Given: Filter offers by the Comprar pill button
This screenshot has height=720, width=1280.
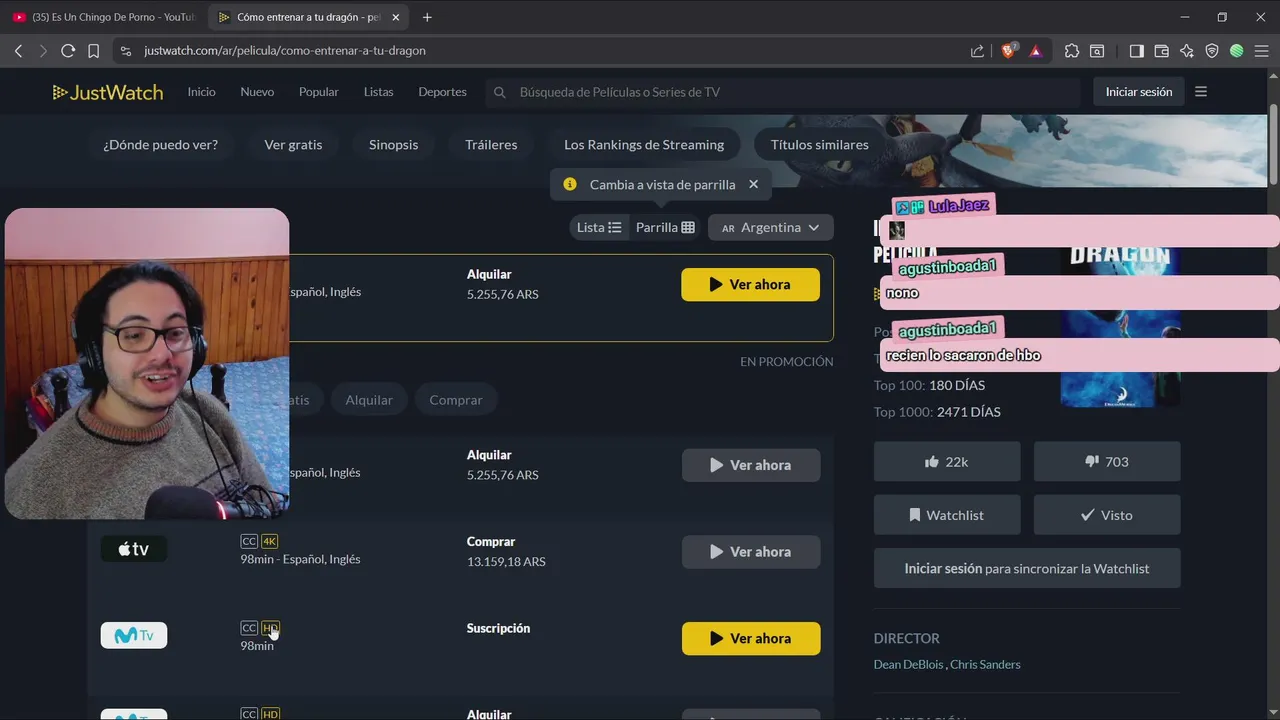Looking at the screenshot, I should (456, 400).
